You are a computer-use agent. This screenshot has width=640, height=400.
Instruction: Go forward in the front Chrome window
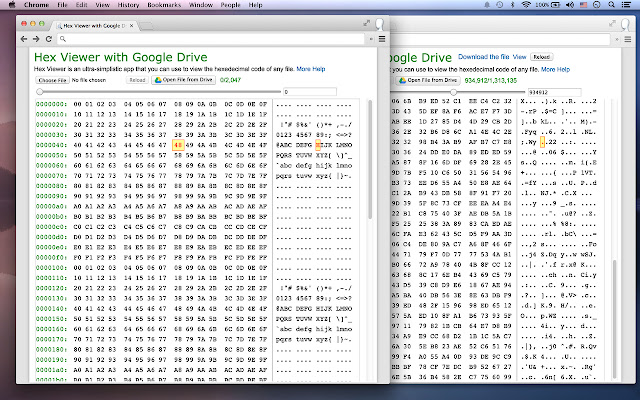[36, 39]
